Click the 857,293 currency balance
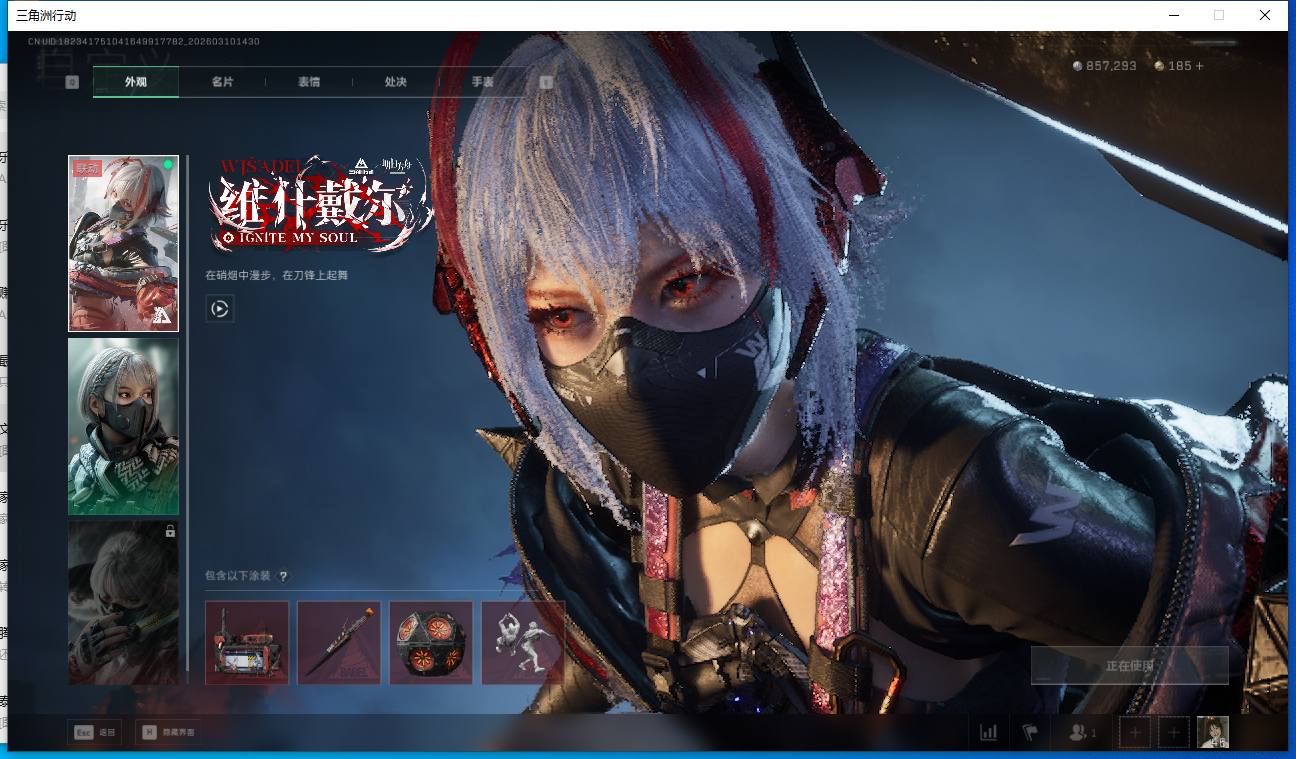Viewport: 1296px width, 759px height. (1105, 66)
